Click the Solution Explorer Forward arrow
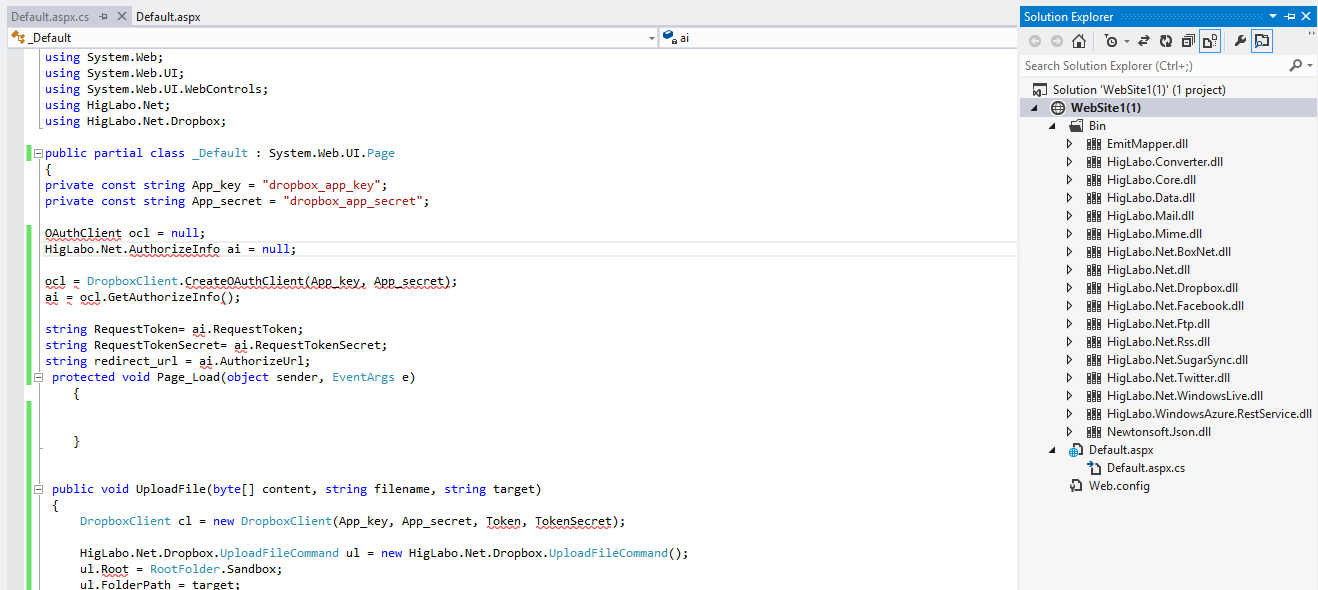This screenshot has width=1318, height=590. point(1056,41)
